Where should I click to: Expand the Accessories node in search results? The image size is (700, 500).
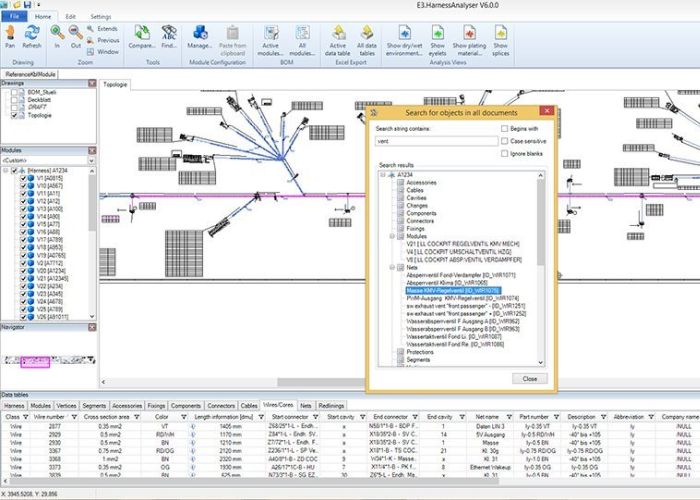tap(390, 182)
